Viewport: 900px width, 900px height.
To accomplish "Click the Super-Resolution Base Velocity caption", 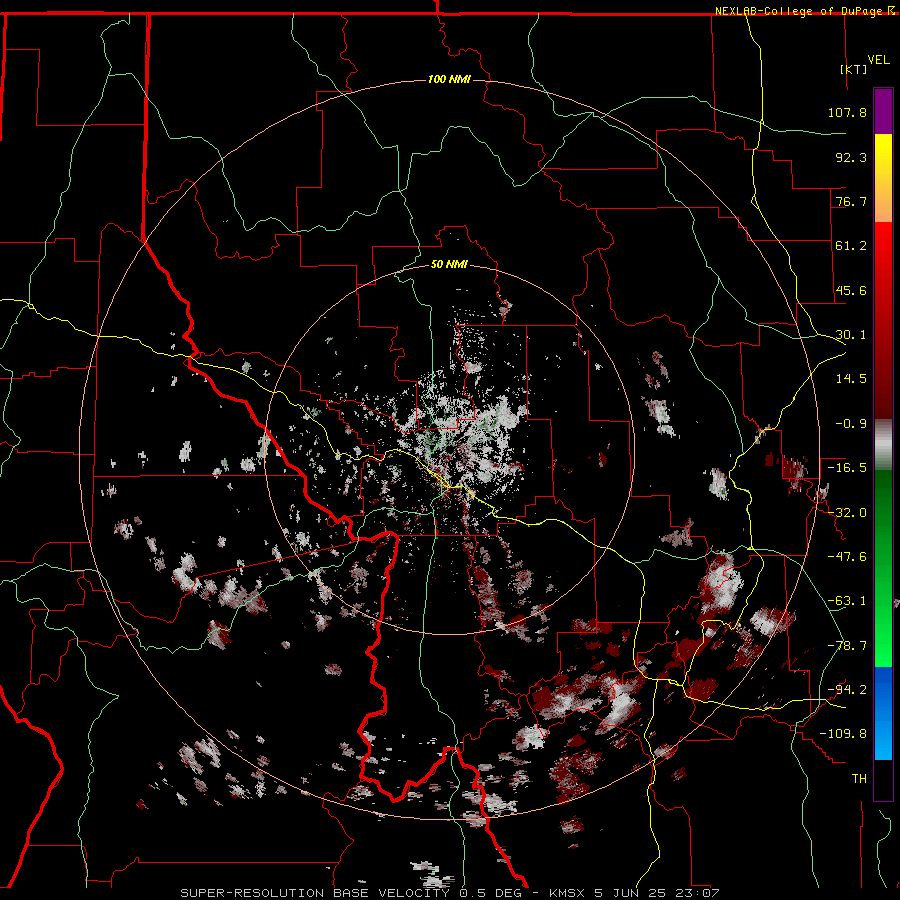I will pyautogui.click(x=449, y=893).
